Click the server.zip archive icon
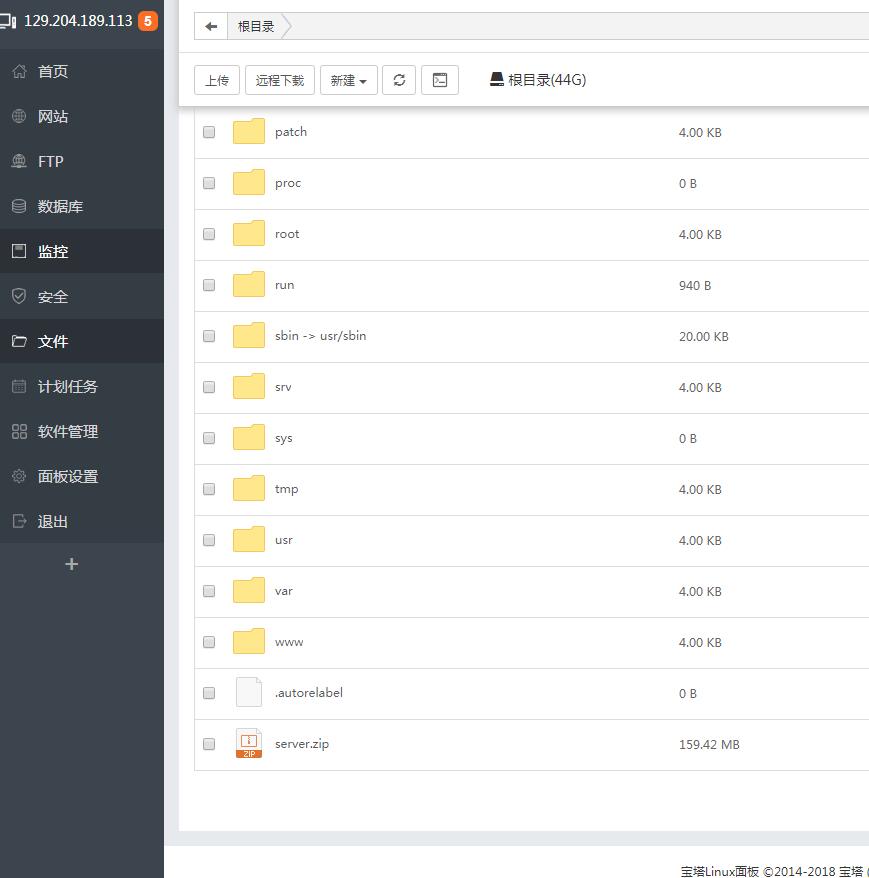 tap(249, 743)
